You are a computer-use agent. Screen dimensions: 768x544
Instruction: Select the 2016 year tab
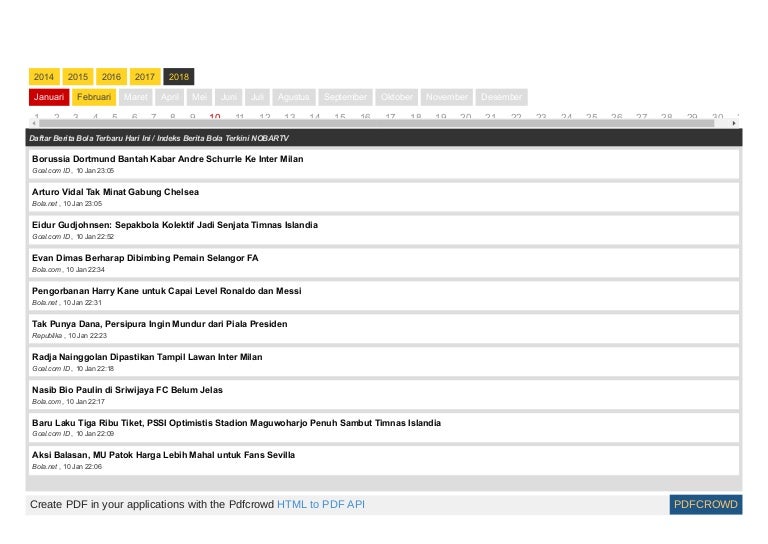click(111, 77)
